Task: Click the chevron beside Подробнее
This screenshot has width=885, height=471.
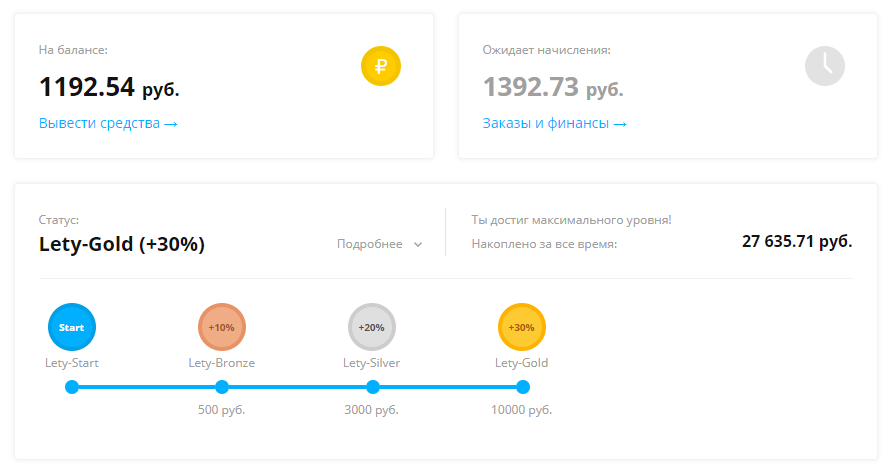Action: coord(418,245)
